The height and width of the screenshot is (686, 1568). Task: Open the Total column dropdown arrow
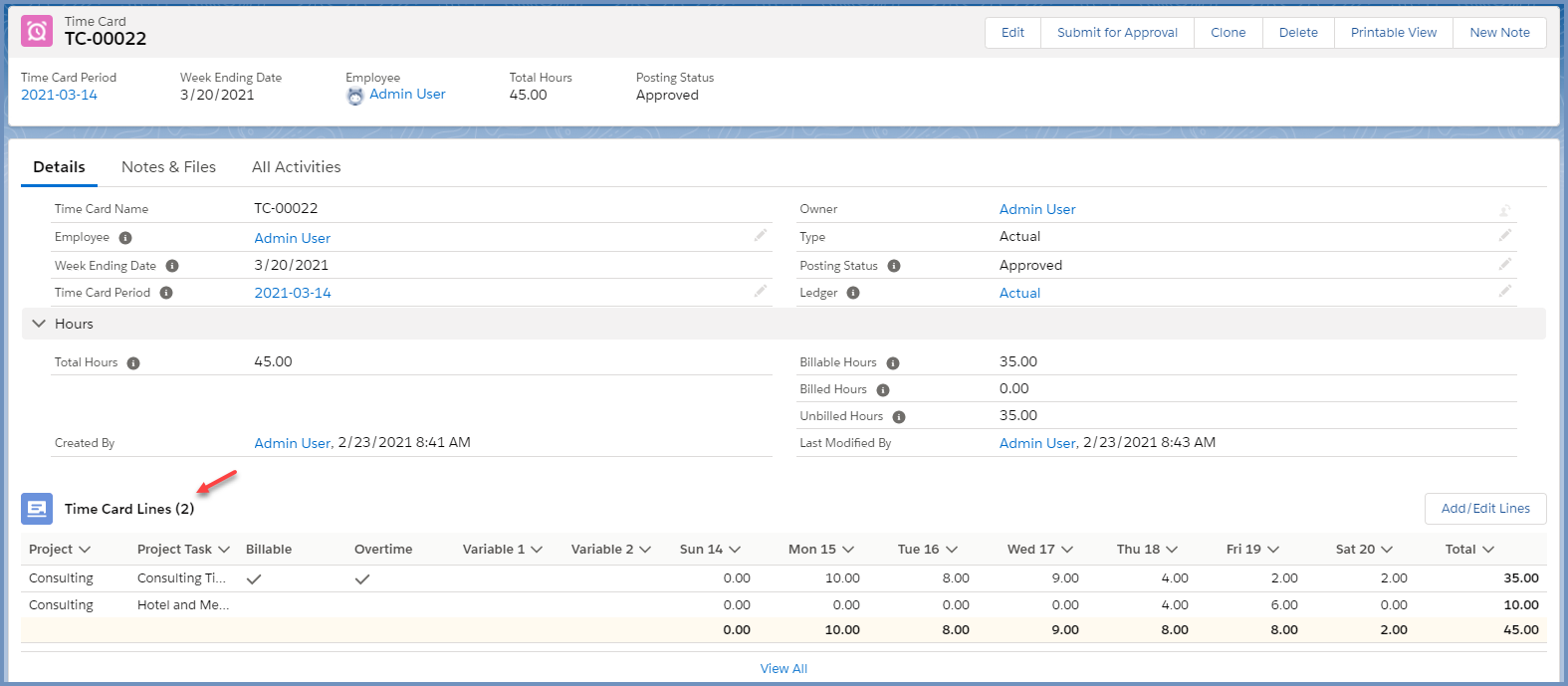point(1488,550)
